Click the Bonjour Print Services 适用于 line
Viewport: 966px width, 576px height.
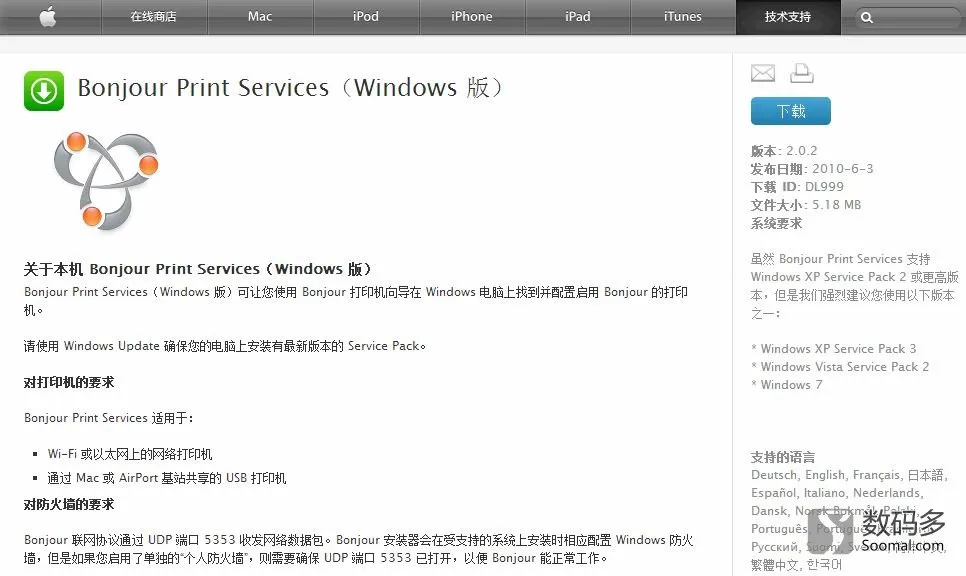click(x=108, y=418)
